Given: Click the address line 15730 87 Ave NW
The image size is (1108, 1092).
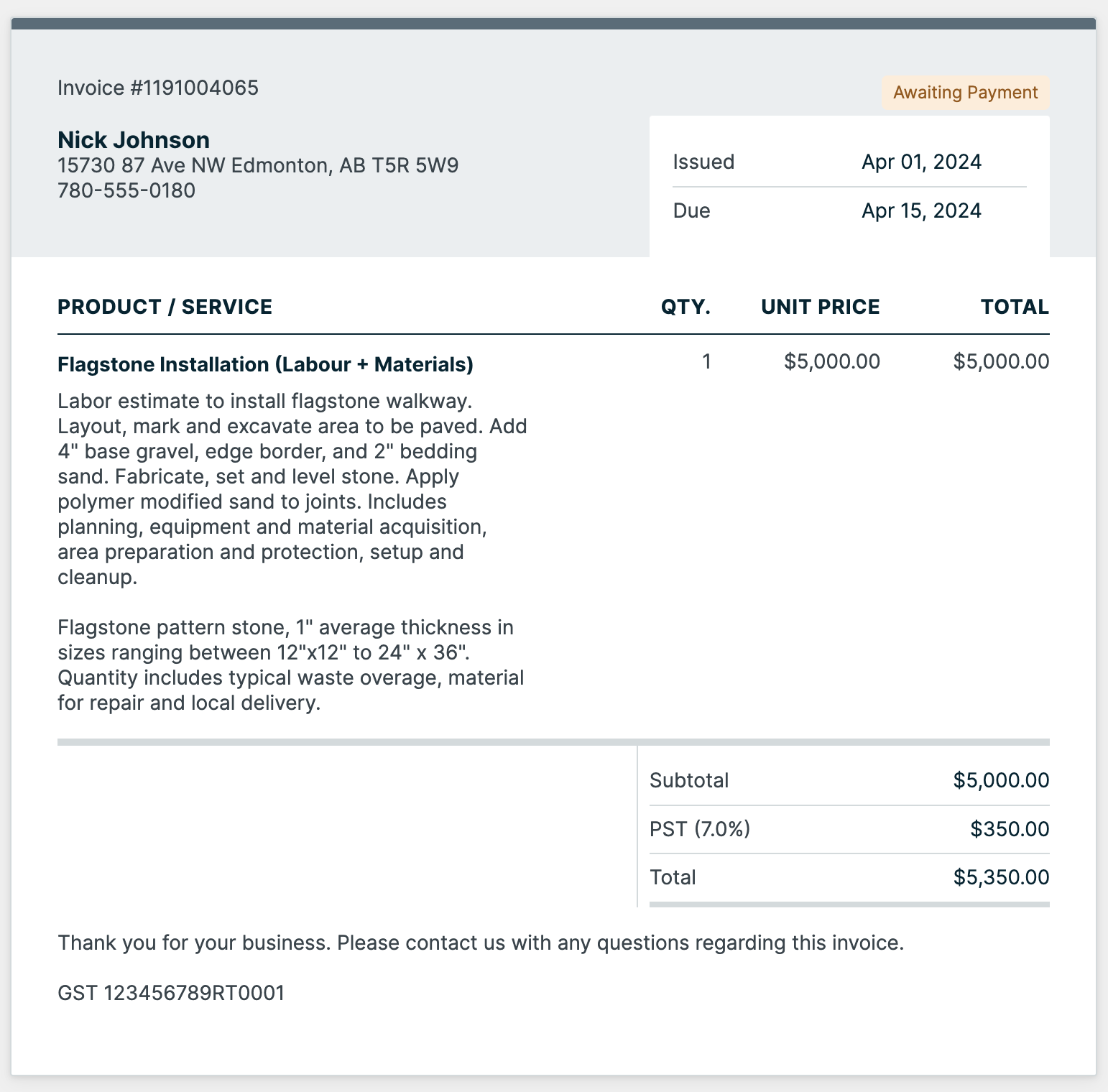Looking at the screenshot, I should pos(257,165).
